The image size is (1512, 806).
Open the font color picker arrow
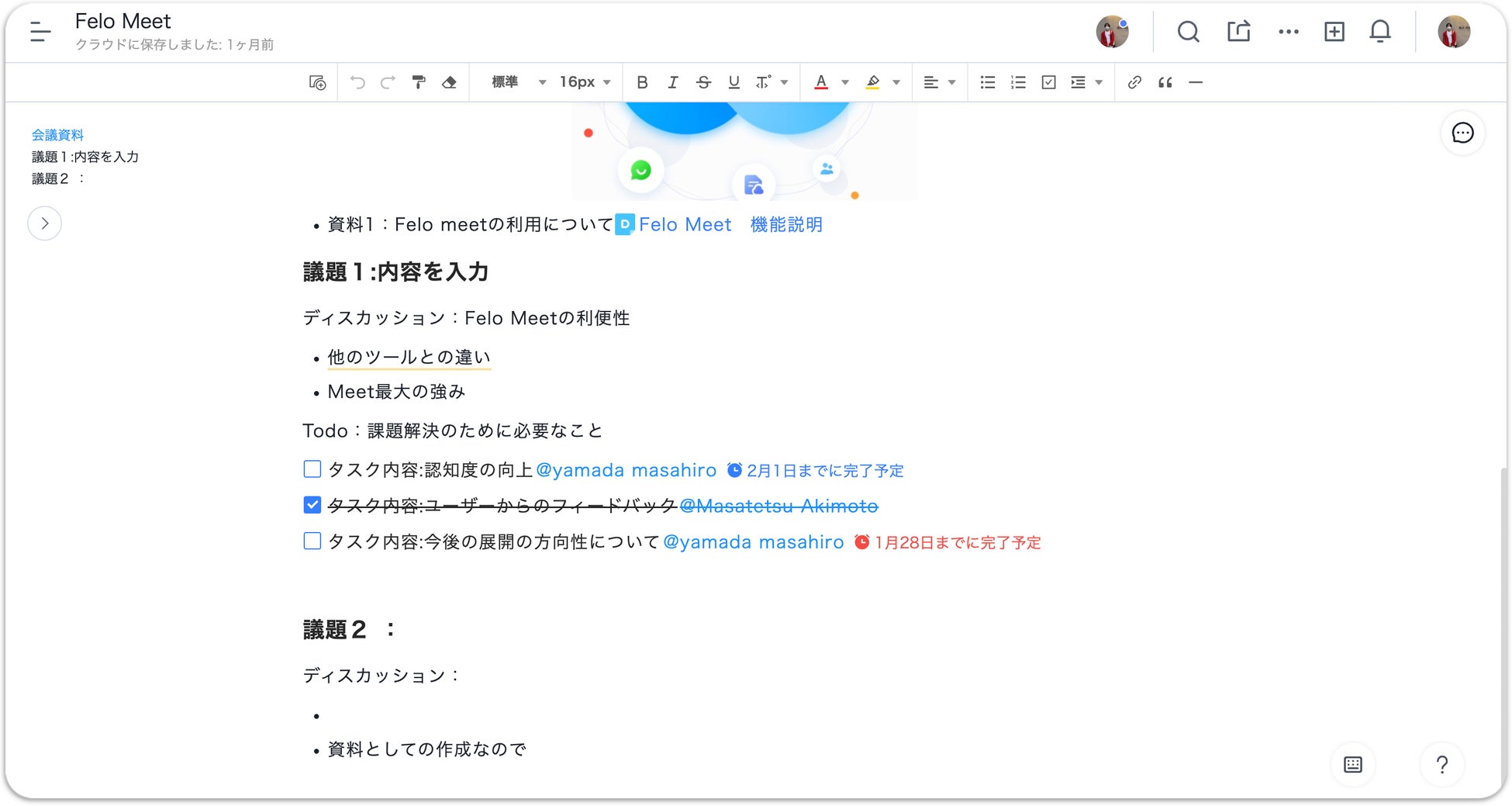click(x=845, y=82)
